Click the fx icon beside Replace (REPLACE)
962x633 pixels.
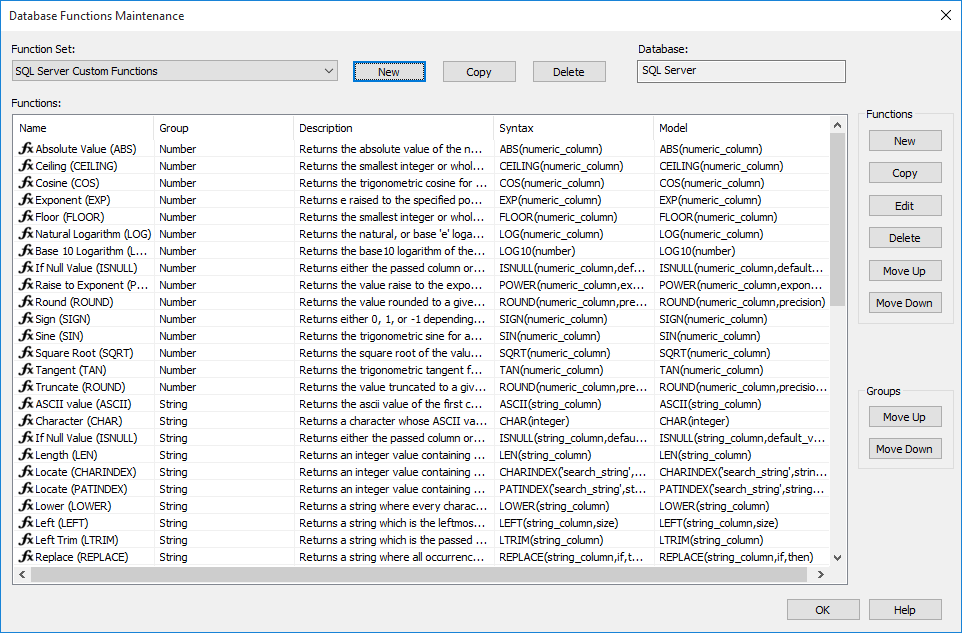coord(26,557)
